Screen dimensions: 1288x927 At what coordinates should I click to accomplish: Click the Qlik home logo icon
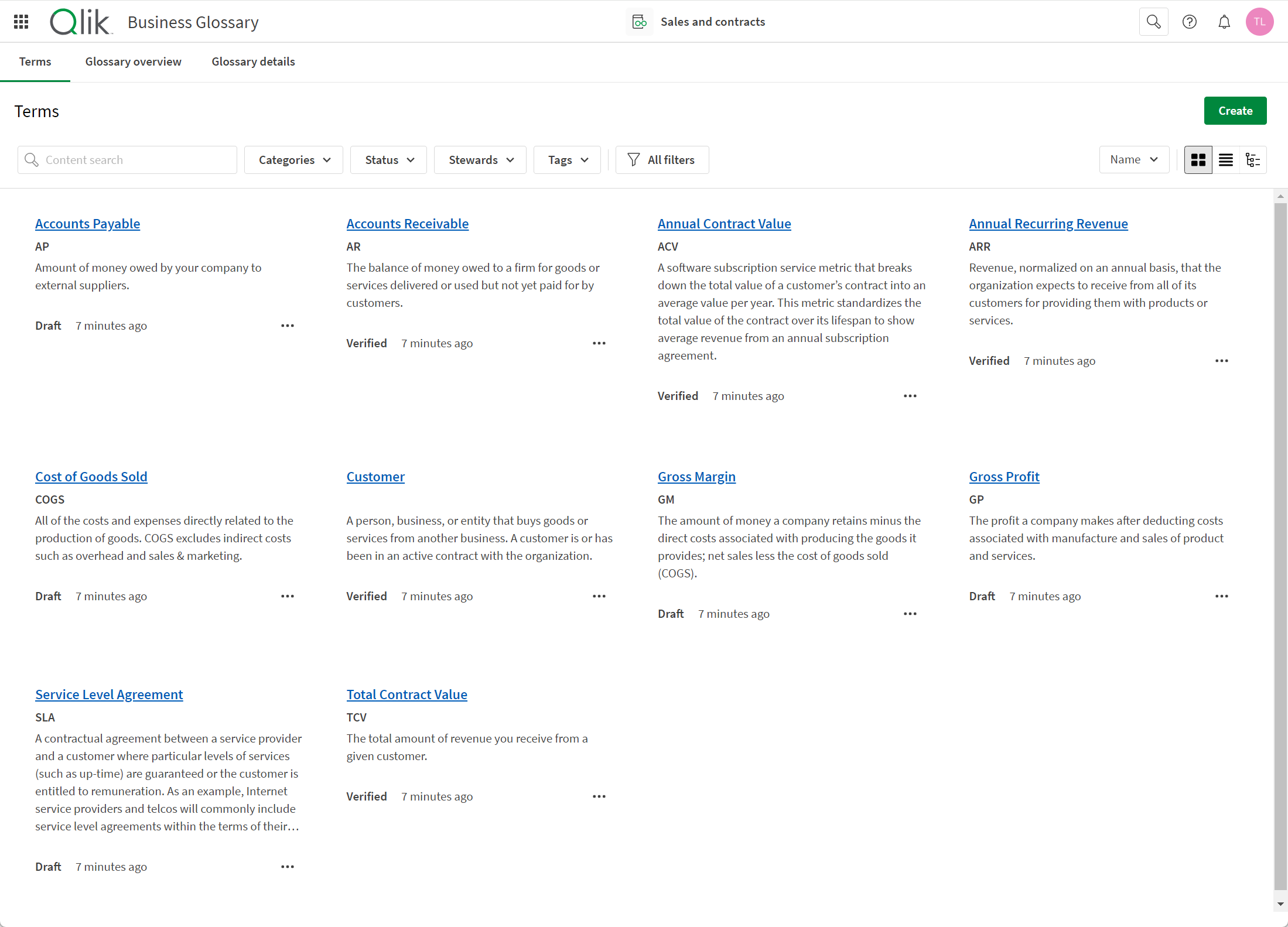[x=80, y=21]
